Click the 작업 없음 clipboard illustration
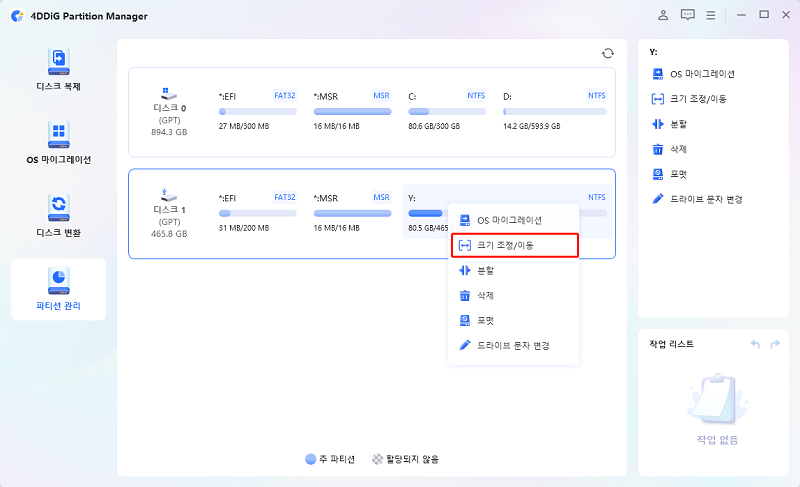The height and width of the screenshot is (487, 800). pos(717,399)
